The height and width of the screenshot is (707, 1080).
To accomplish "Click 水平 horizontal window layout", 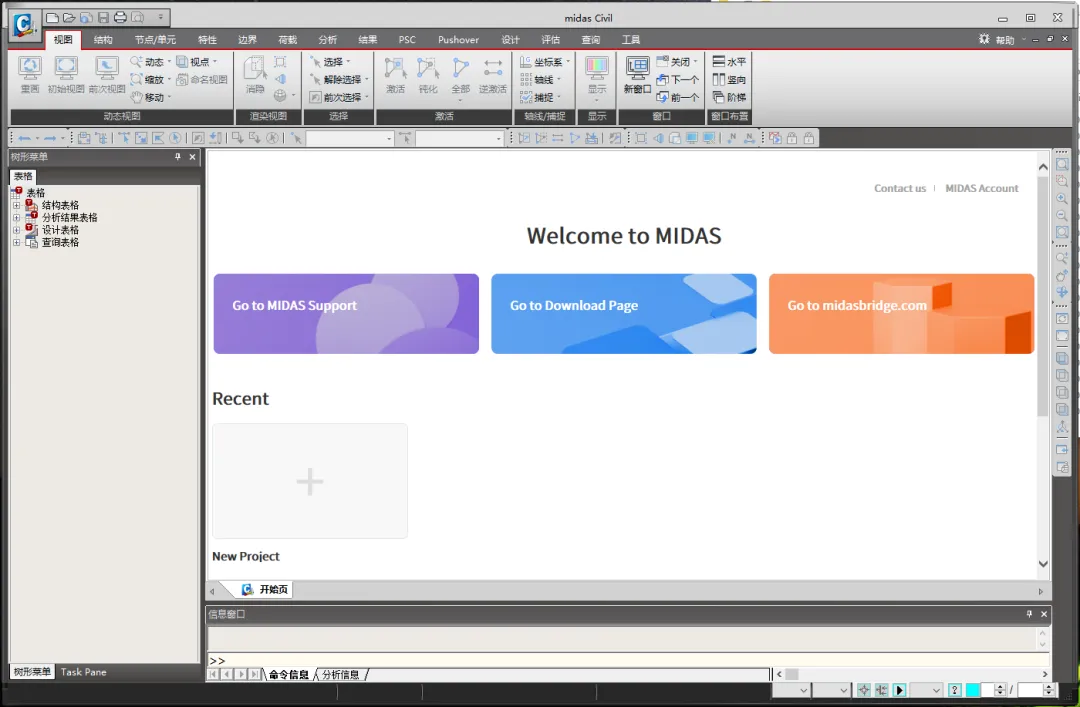I will pos(729,61).
